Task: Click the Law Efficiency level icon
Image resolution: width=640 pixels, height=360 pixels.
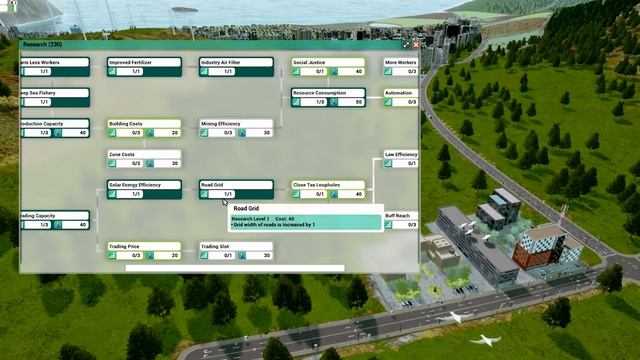Action: click(388, 163)
